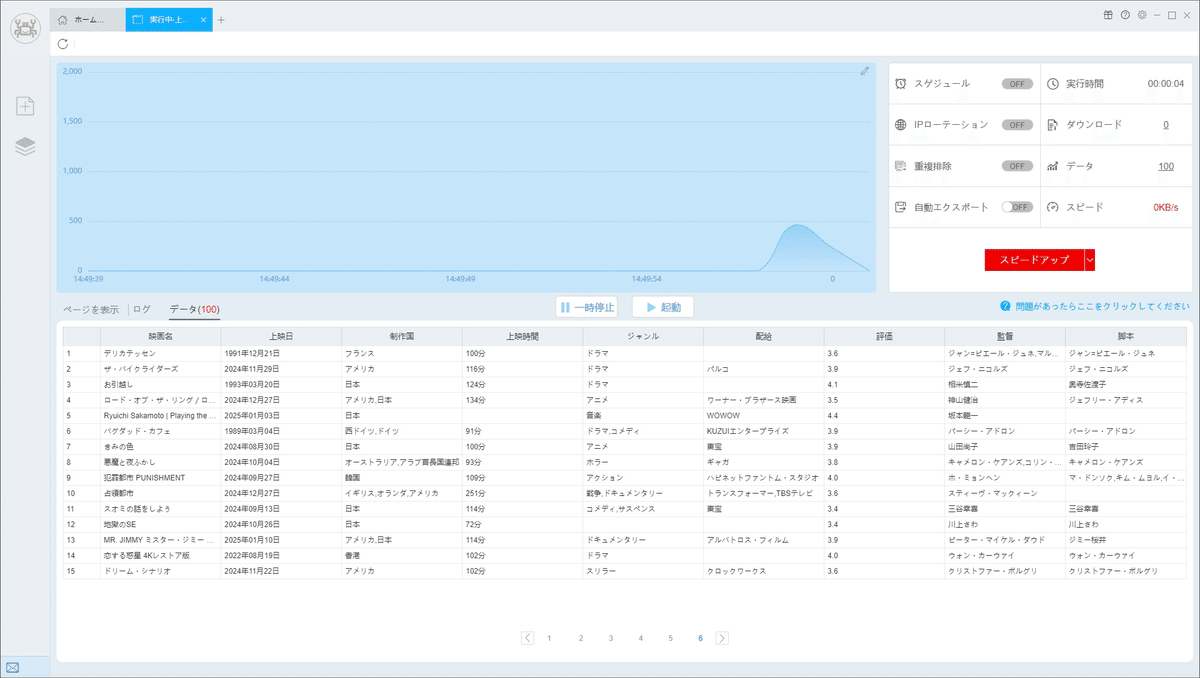Go to the next page arrow

coord(722,638)
